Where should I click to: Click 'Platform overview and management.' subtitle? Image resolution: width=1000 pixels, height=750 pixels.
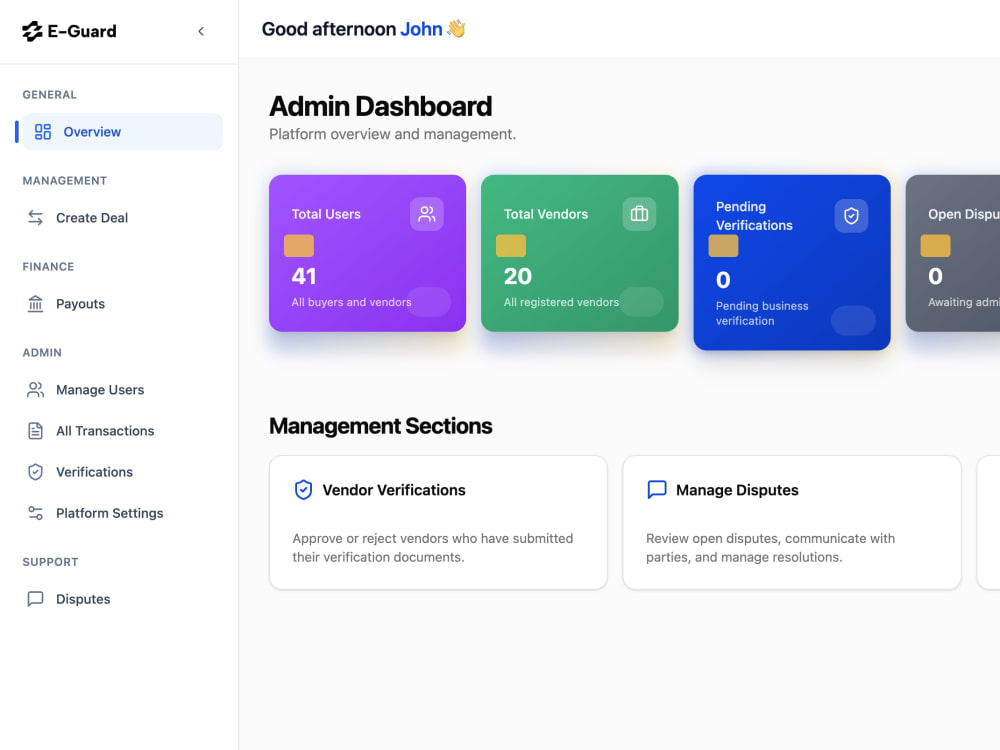point(393,135)
